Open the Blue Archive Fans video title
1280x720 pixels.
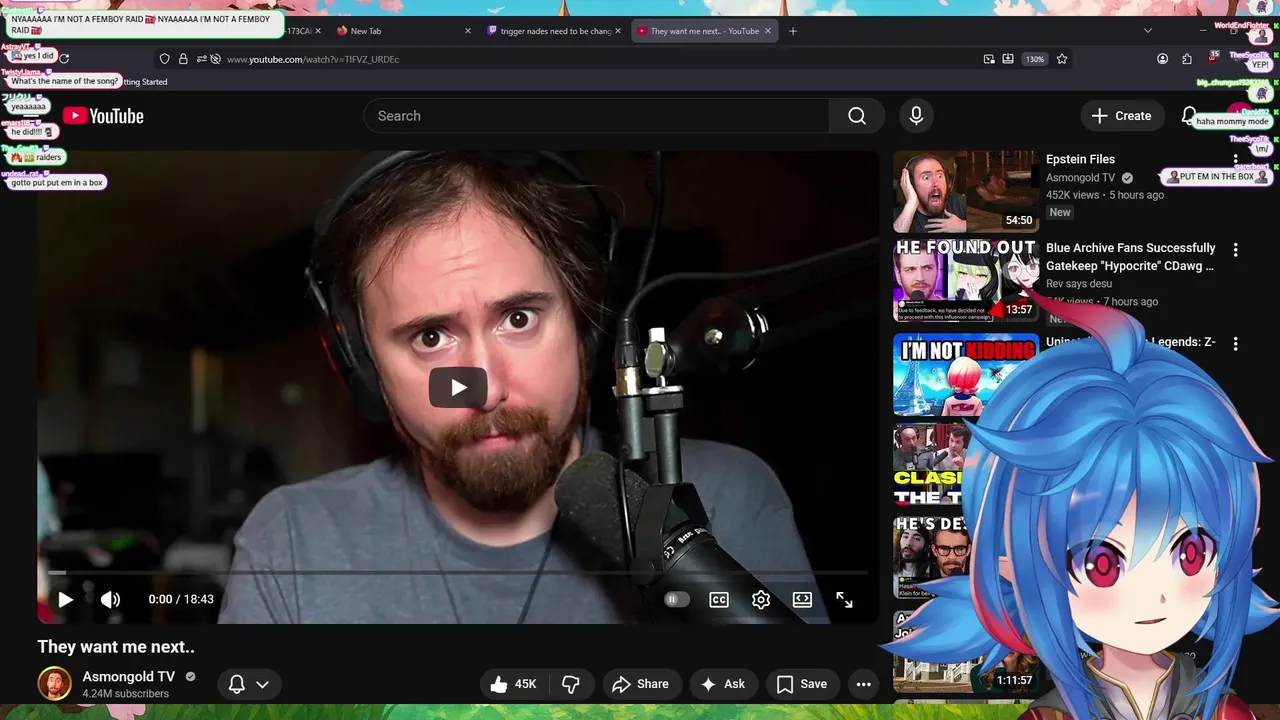1131,257
